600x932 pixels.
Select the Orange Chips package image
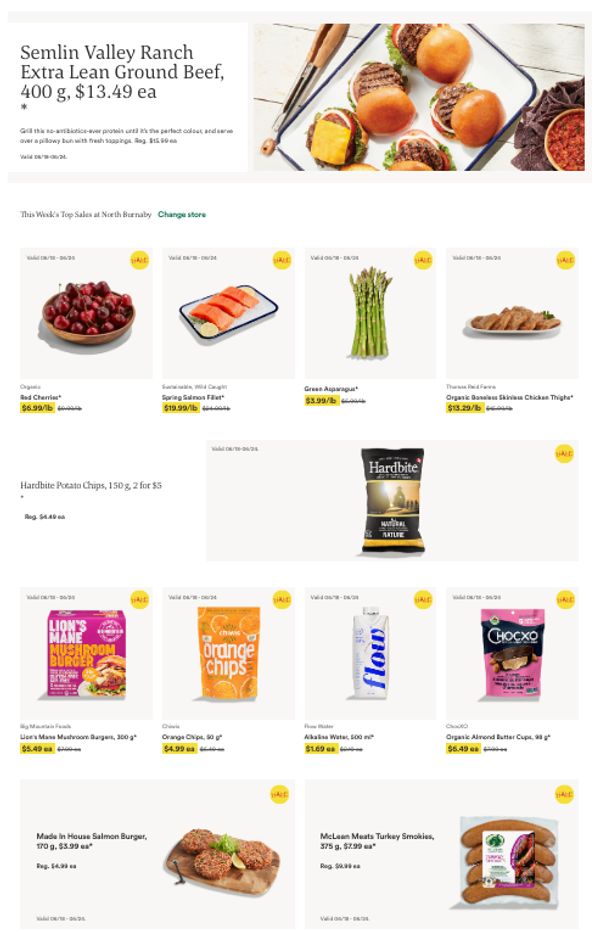click(229, 652)
